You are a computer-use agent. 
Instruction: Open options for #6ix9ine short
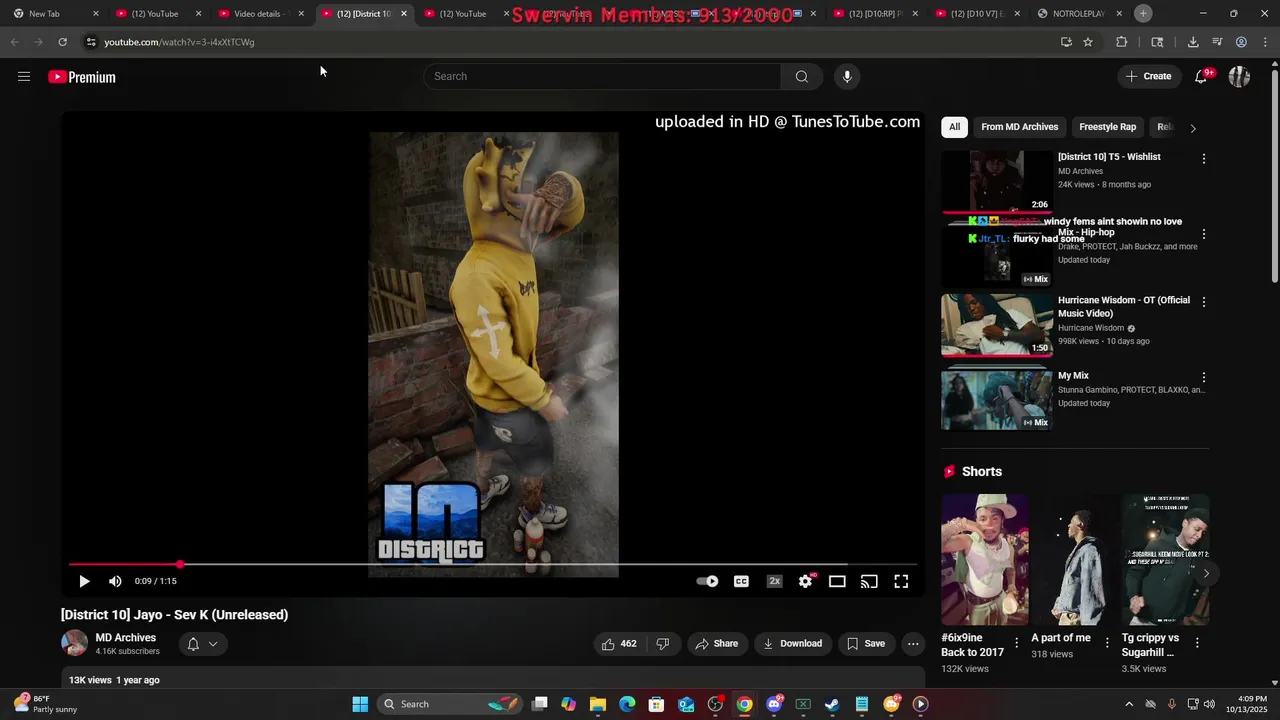(1016, 643)
